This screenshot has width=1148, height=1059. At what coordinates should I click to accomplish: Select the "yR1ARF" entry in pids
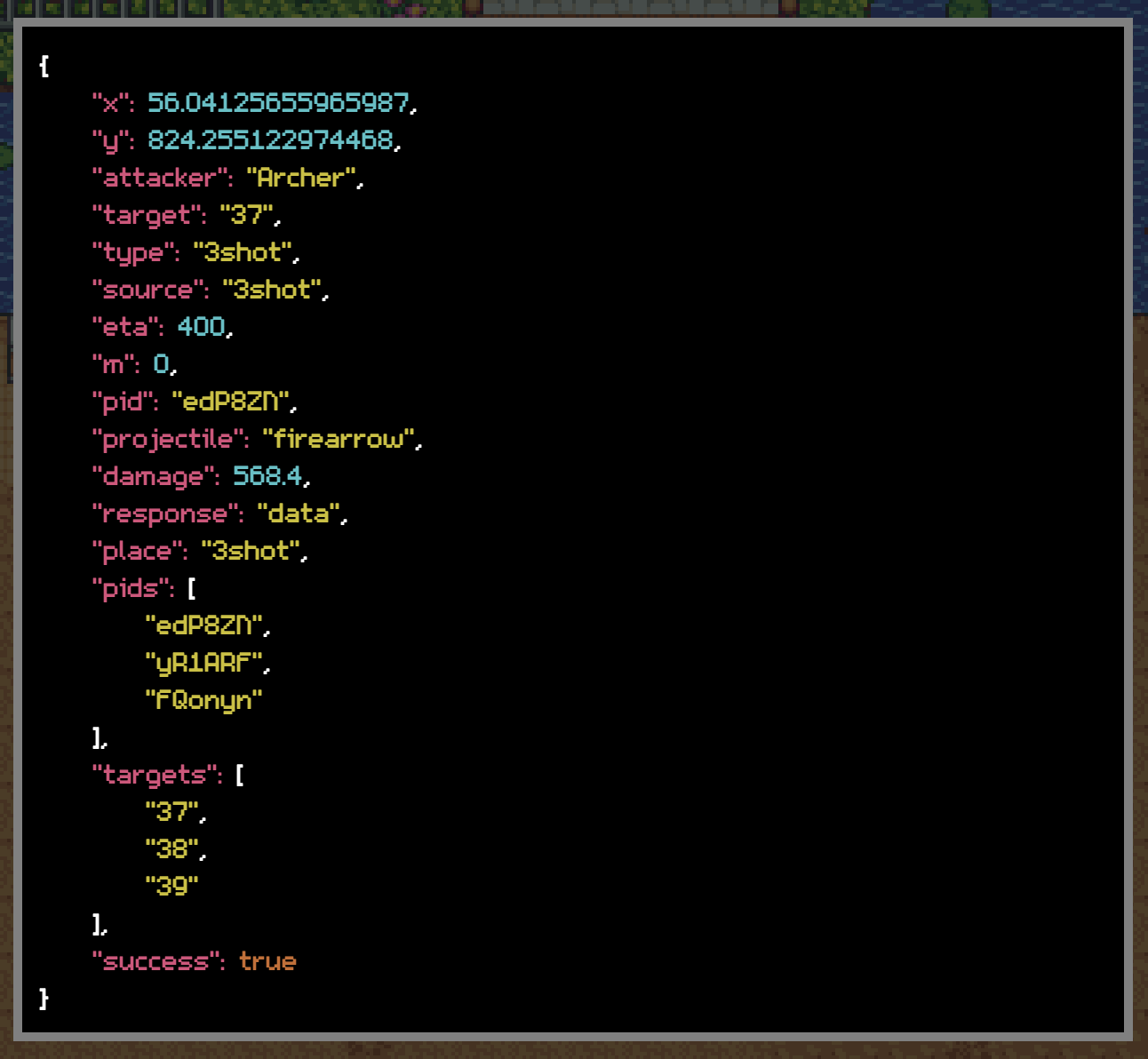pyautogui.click(x=204, y=663)
